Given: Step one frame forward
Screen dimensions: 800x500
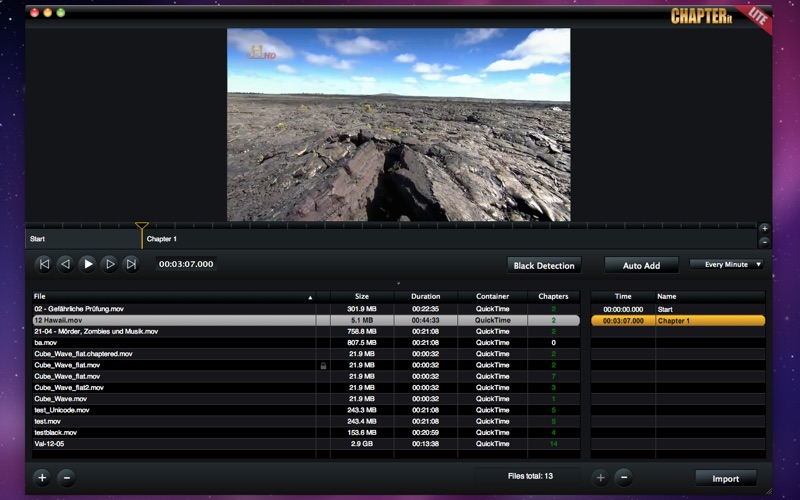Looking at the screenshot, I should click(110, 264).
